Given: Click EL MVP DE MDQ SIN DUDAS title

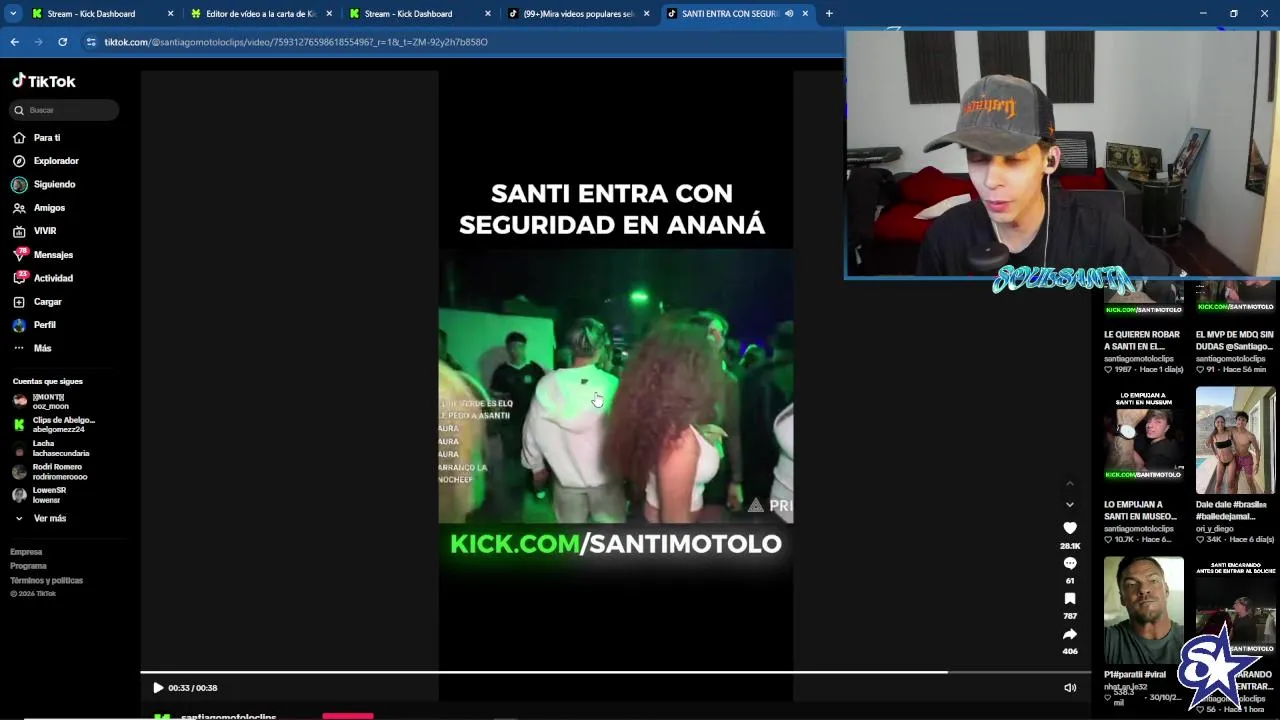Looking at the screenshot, I should coord(1235,340).
